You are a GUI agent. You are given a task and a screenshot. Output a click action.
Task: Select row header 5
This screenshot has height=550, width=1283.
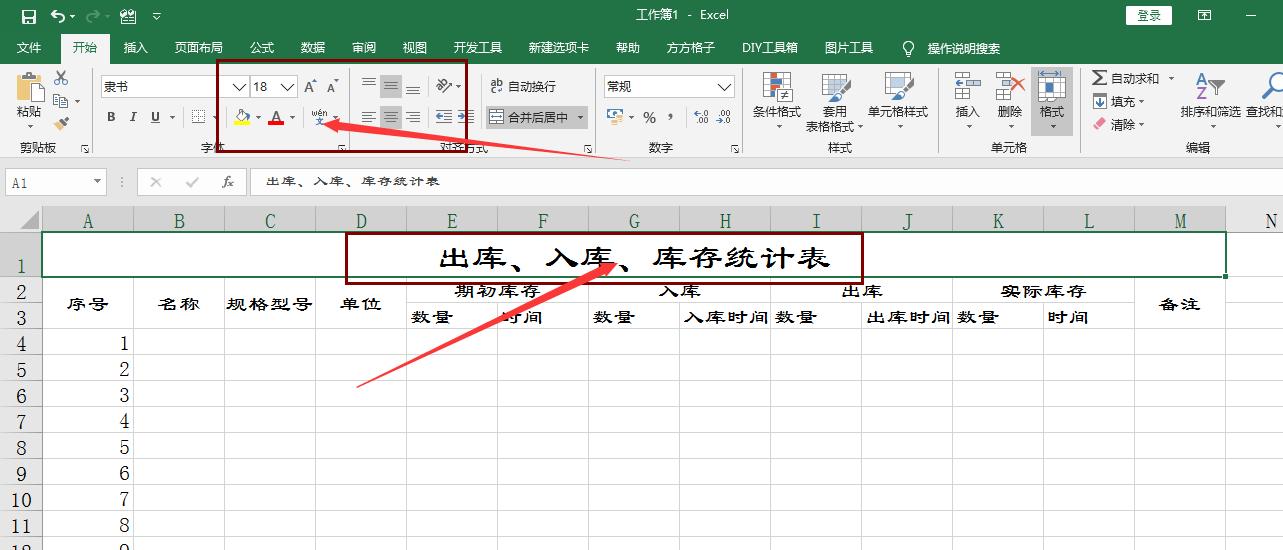(x=21, y=369)
